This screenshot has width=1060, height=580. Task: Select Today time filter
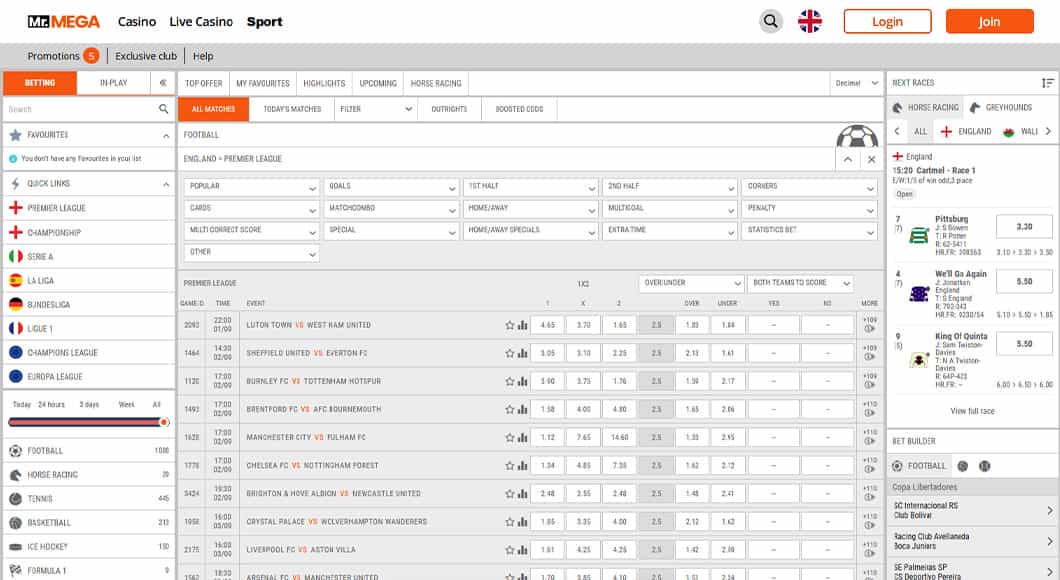22,404
